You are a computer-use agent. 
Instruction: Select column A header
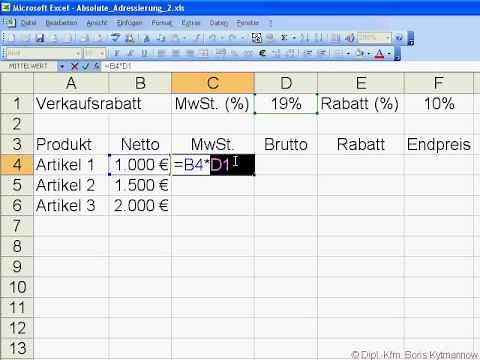point(71,83)
